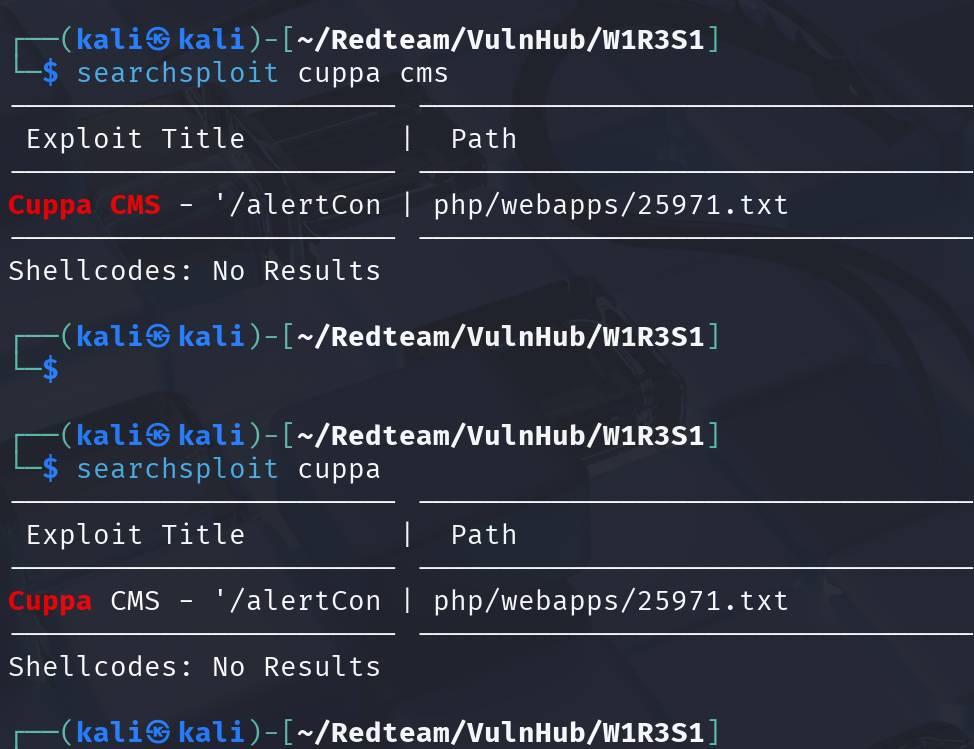
Task: Click the 'php/webapps/25971.txt' path in the first table
Action: [x=611, y=205]
